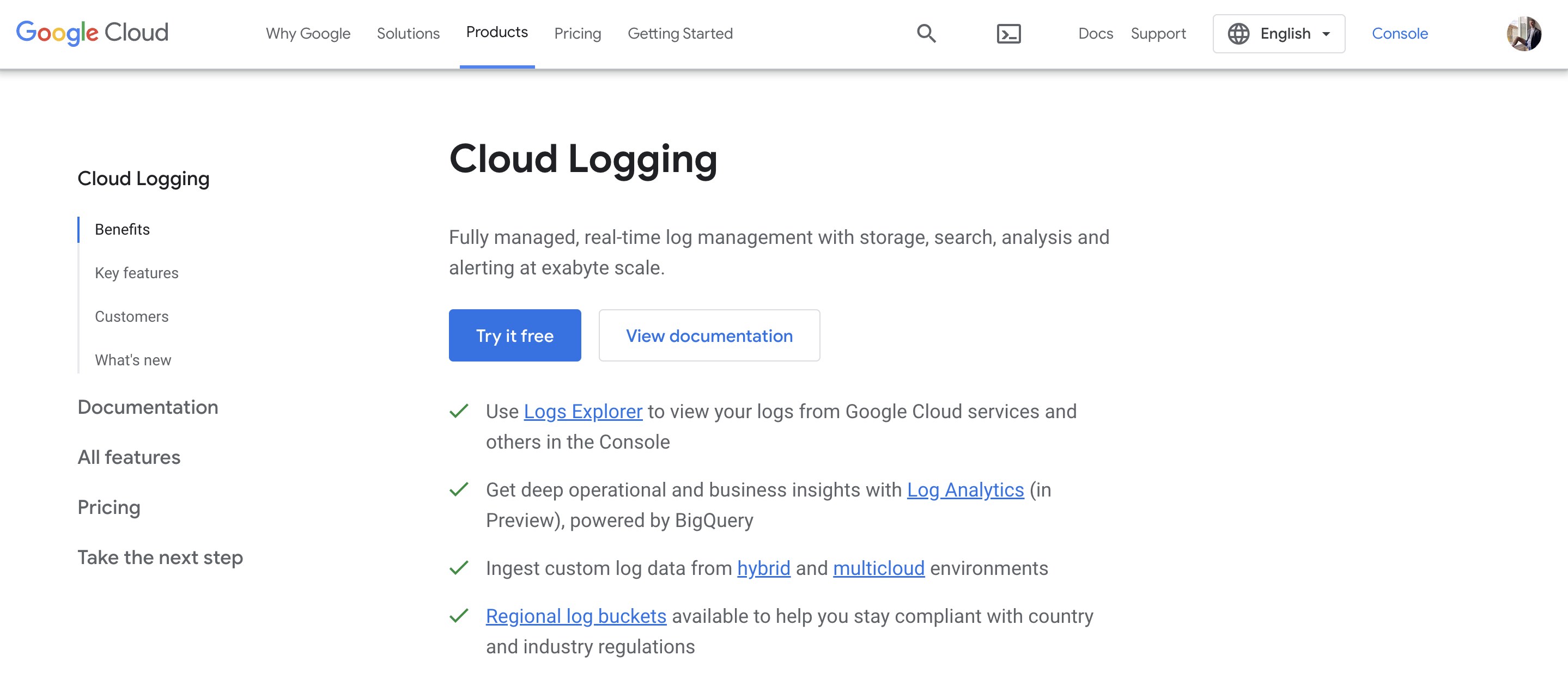Open Getting Started from the navigation bar

pos(680,33)
